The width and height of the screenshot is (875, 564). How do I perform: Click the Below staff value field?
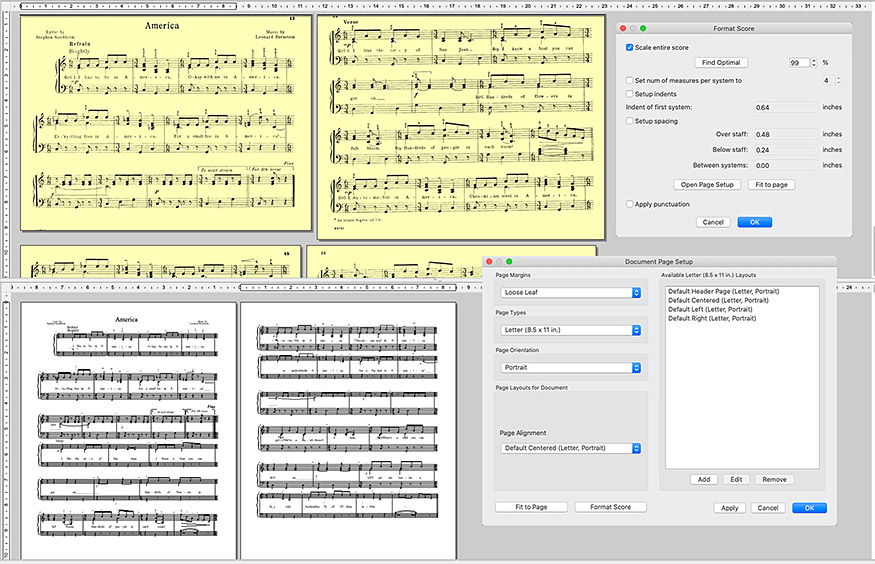[x=786, y=150]
